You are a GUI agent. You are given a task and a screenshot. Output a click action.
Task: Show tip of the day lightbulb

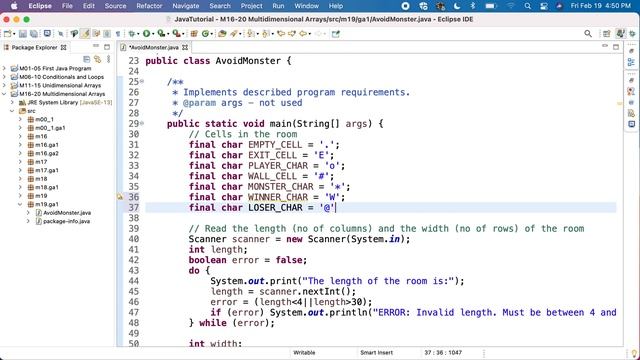click(634, 352)
